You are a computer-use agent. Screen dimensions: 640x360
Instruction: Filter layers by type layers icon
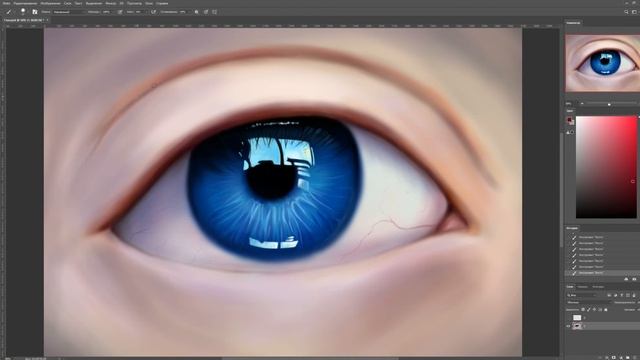622,295
